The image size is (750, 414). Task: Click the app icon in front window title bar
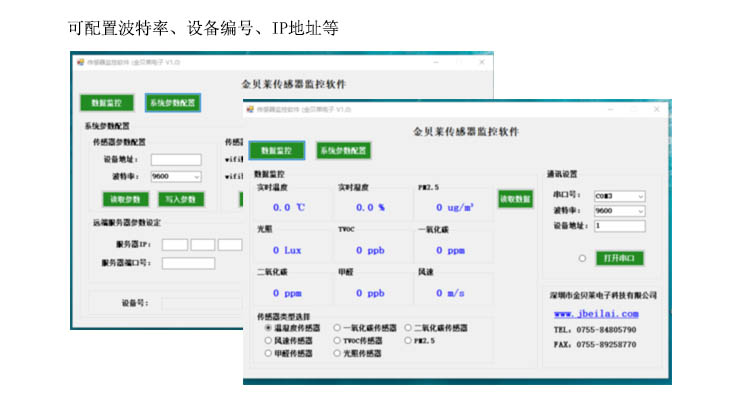click(x=251, y=108)
